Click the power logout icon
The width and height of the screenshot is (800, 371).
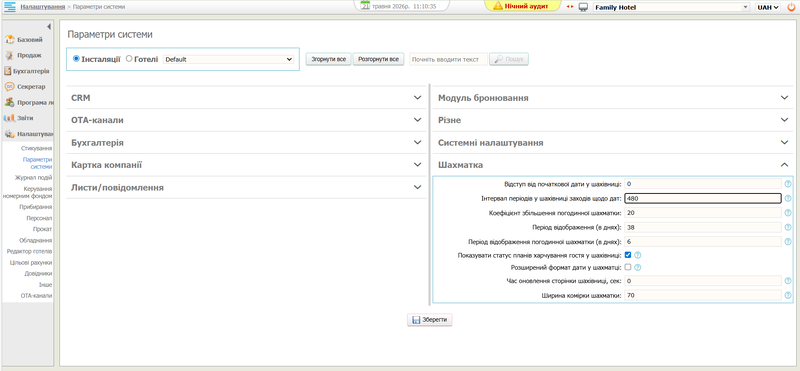tap(791, 7)
